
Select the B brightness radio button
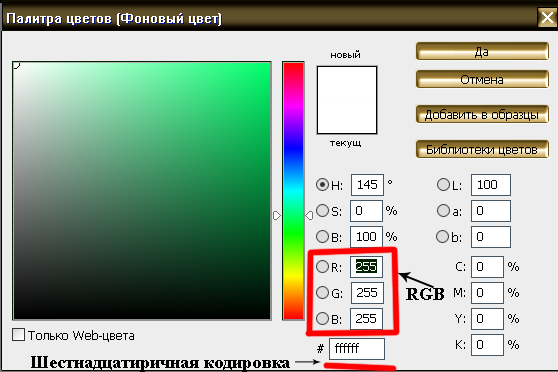(x=322, y=236)
